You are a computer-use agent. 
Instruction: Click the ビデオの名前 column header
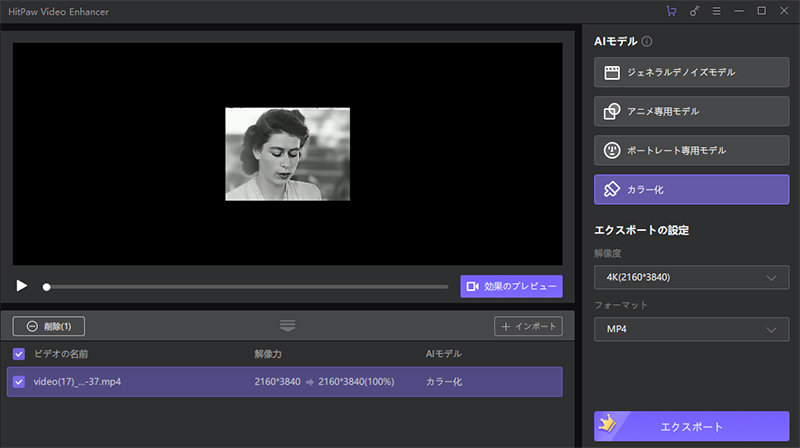click(61, 354)
